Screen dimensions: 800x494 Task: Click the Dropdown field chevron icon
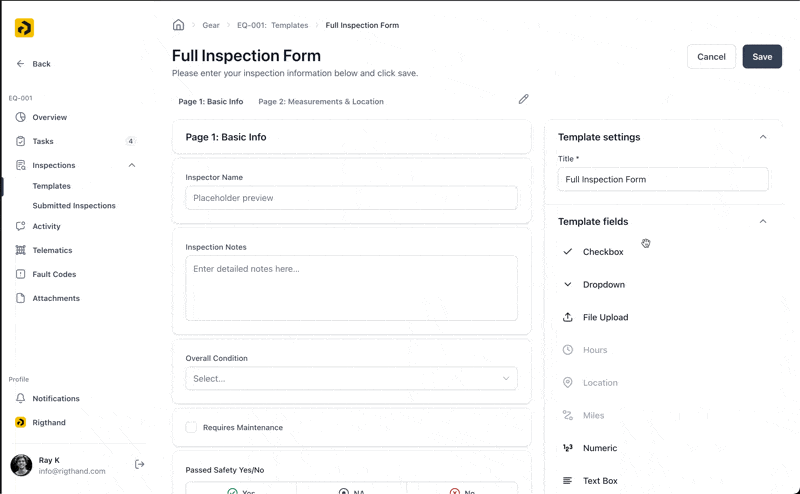(567, 284)
